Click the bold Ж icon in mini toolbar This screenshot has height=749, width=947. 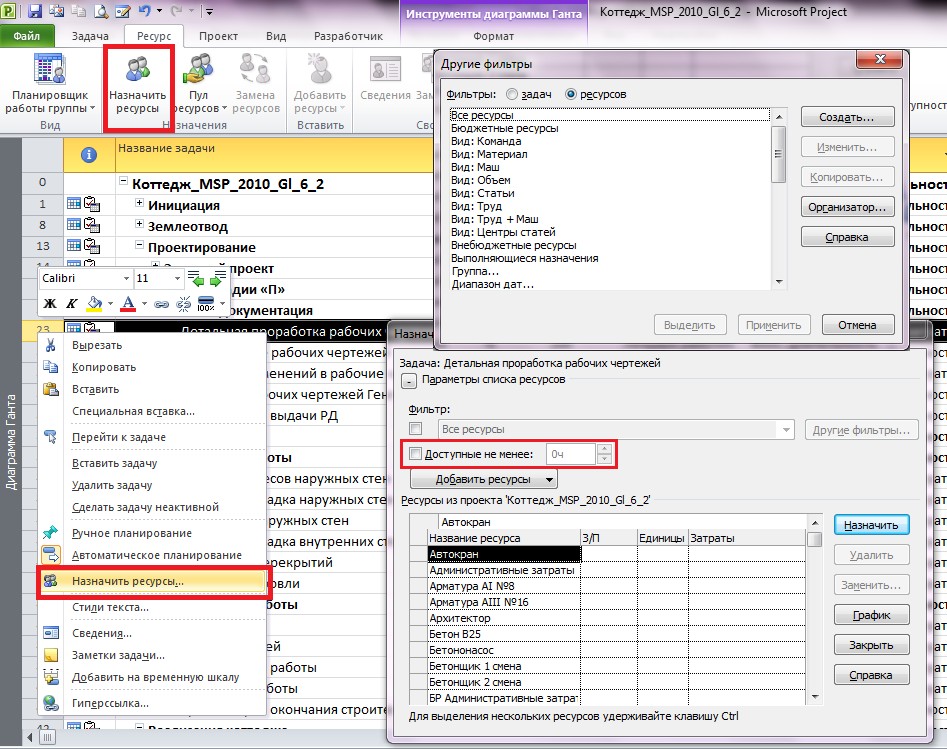pos(50,303)
